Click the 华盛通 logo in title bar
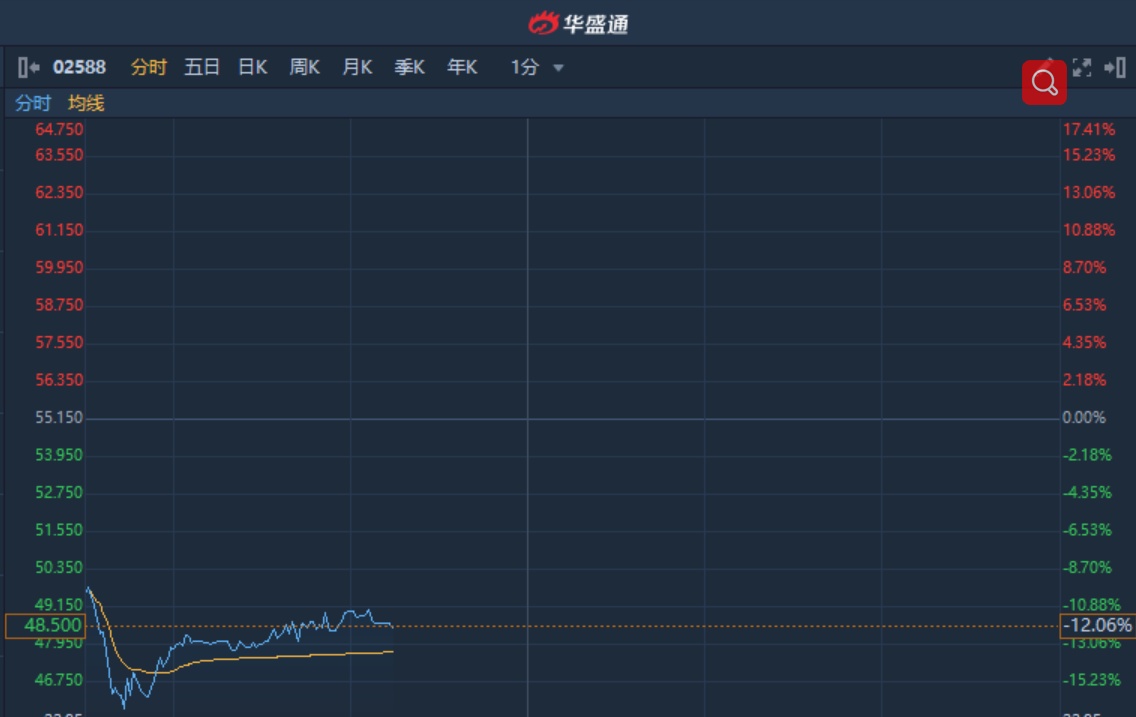Image resolution: width=1136 pixels, height=717 pixels. (x=578, y=23)
